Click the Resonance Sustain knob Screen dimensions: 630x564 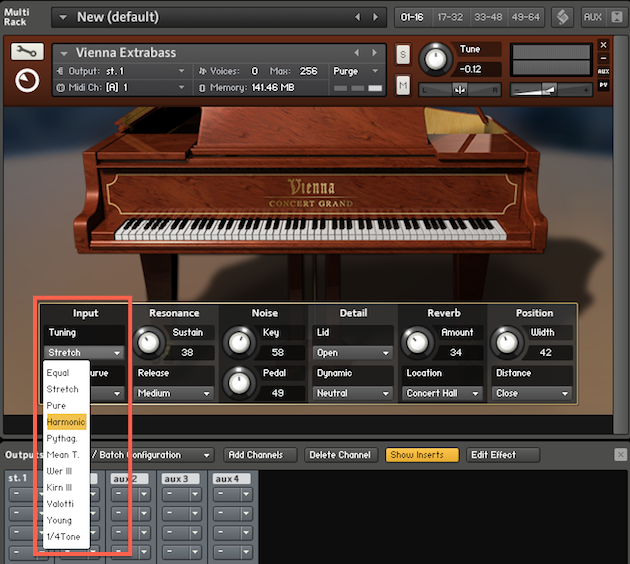tap(149, 342)
